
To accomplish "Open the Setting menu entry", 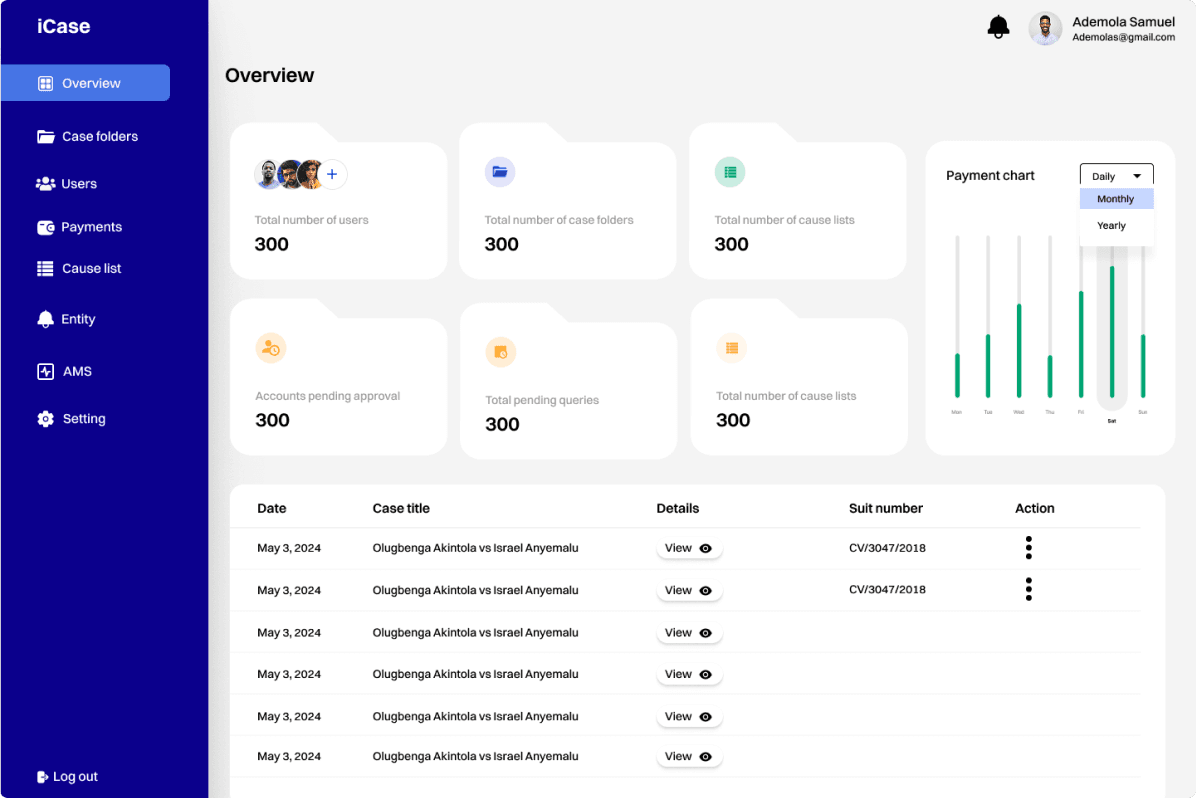I will point(46,418).
